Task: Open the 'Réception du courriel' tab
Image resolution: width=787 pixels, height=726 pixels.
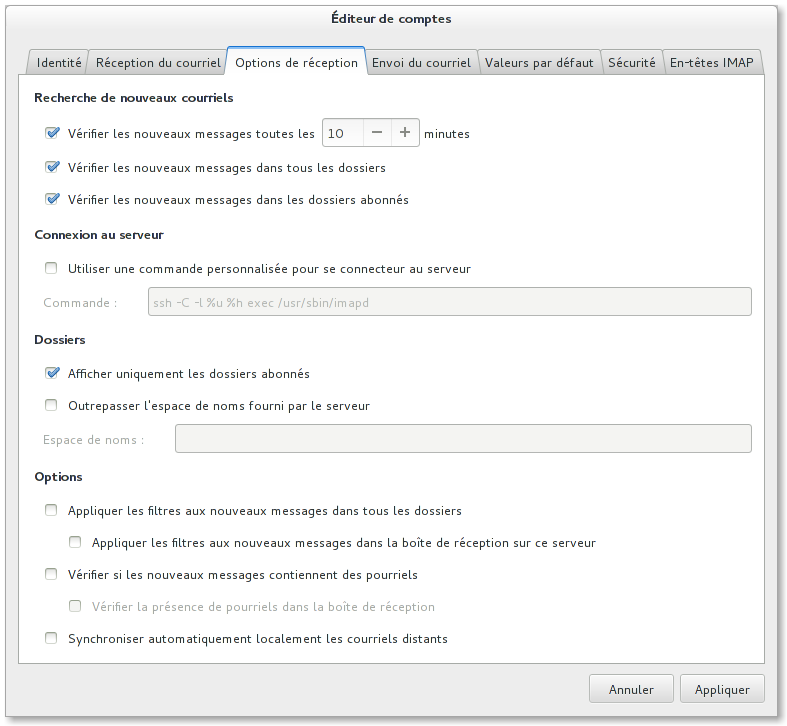Action: (x=158, y=62)
